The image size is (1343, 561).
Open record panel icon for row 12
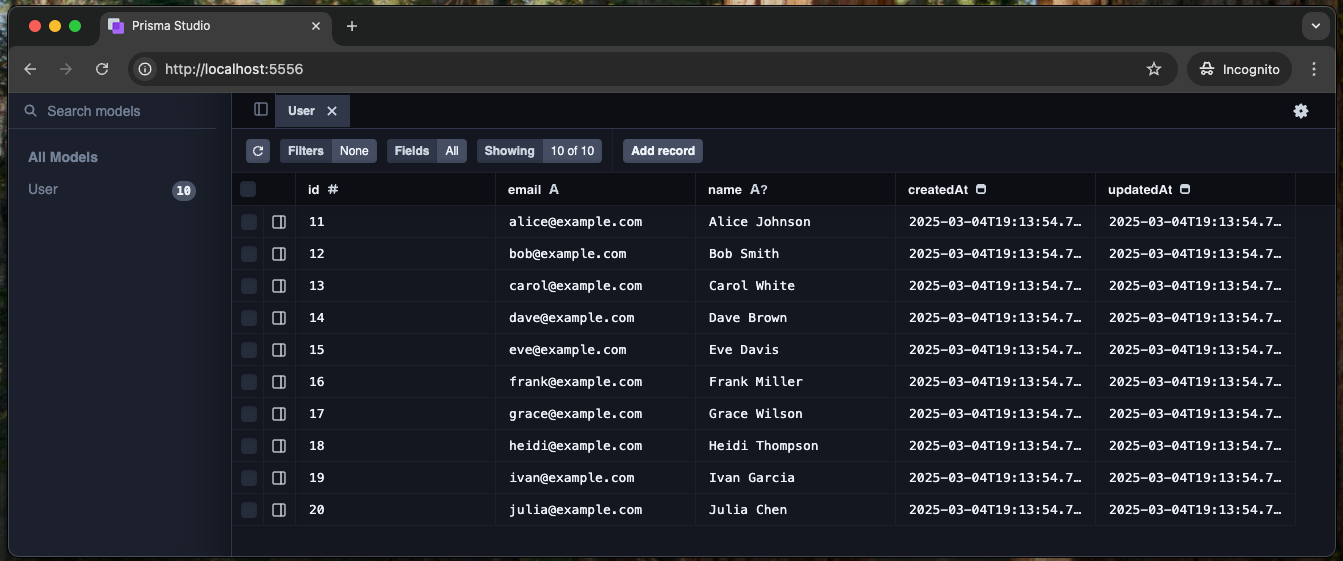pyautogui.click(x=279, y=254)
